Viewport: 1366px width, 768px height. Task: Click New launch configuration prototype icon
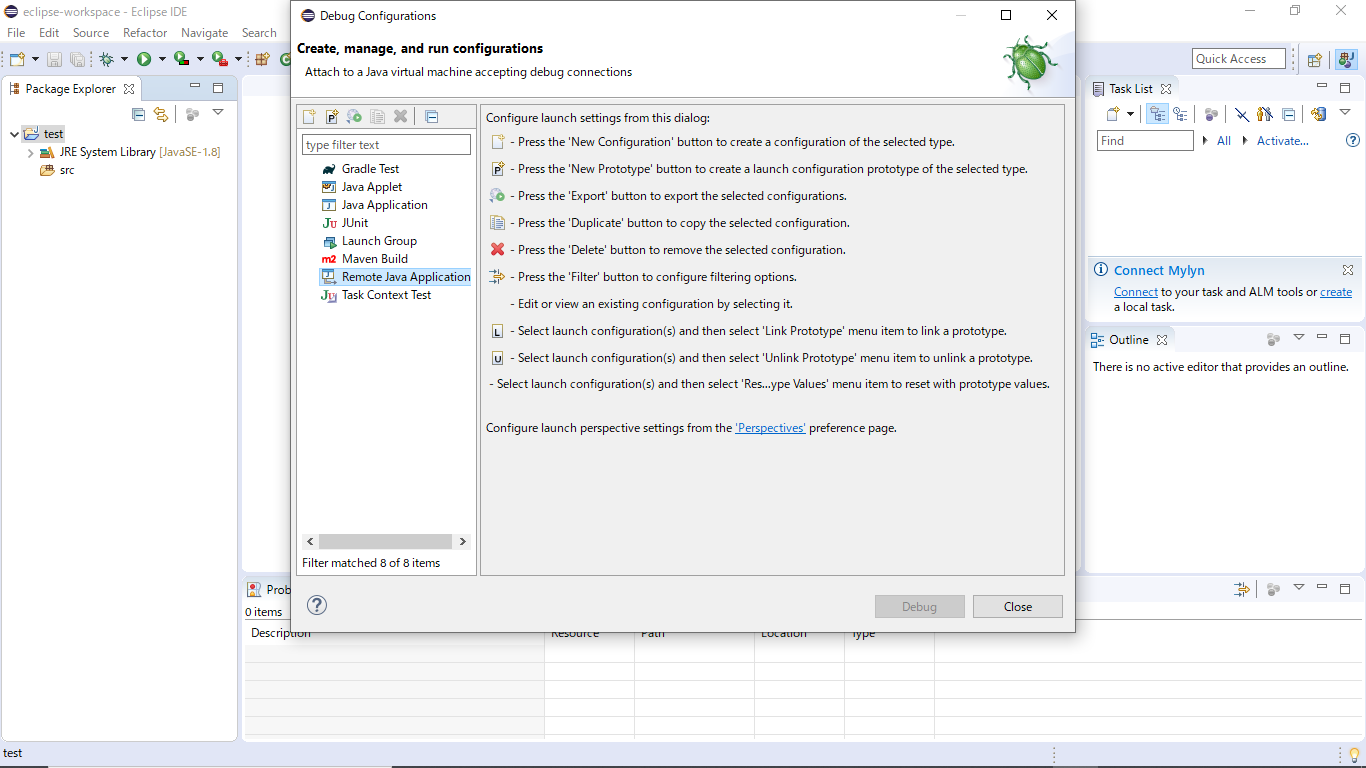pyautogui.click(x=332, y=117)
